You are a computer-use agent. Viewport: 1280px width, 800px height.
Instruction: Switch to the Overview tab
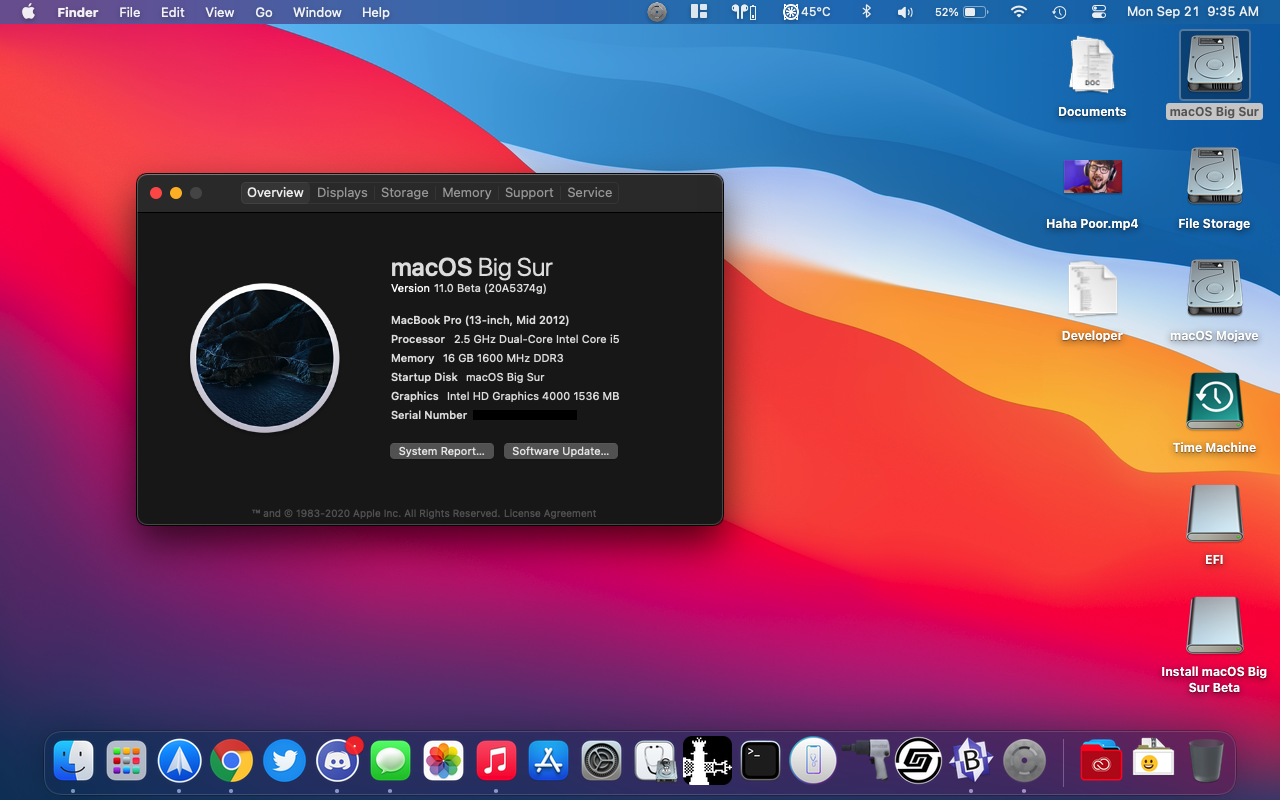pyautogui.click(x=275, y=192)
